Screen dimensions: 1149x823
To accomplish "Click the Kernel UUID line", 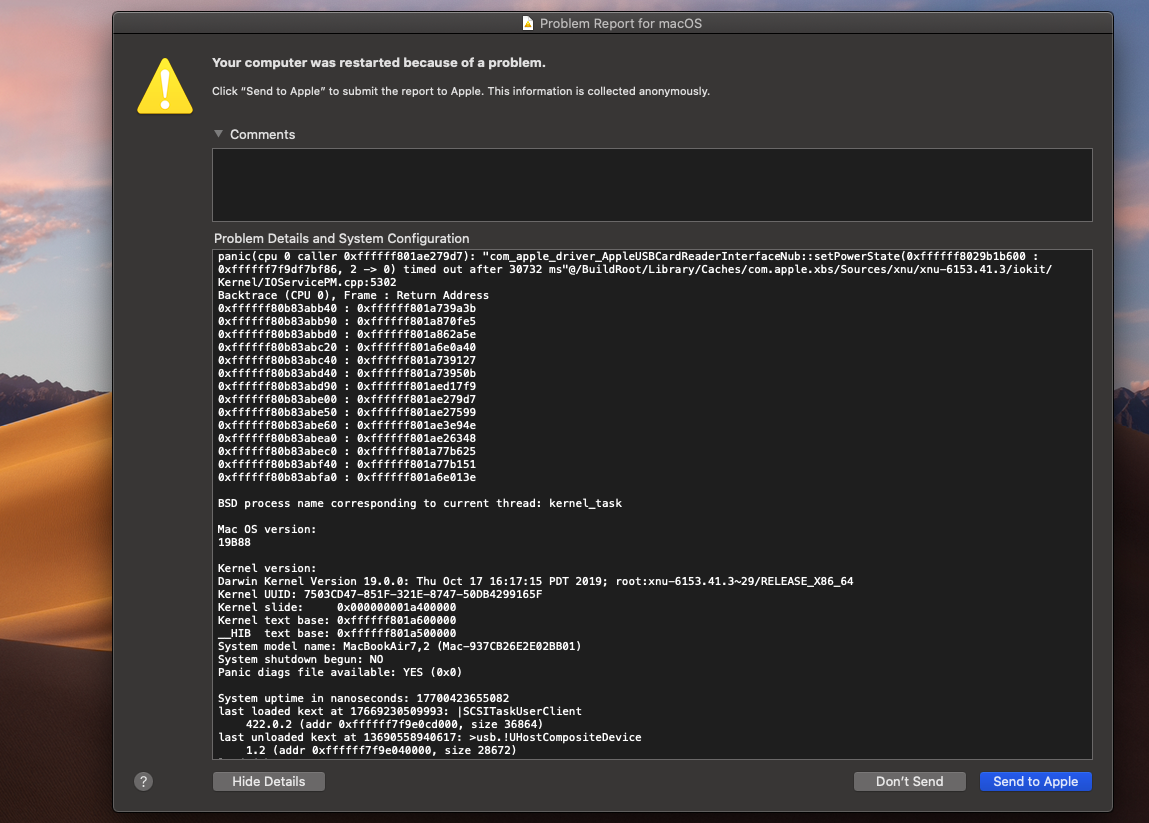I will pos(380,594).
